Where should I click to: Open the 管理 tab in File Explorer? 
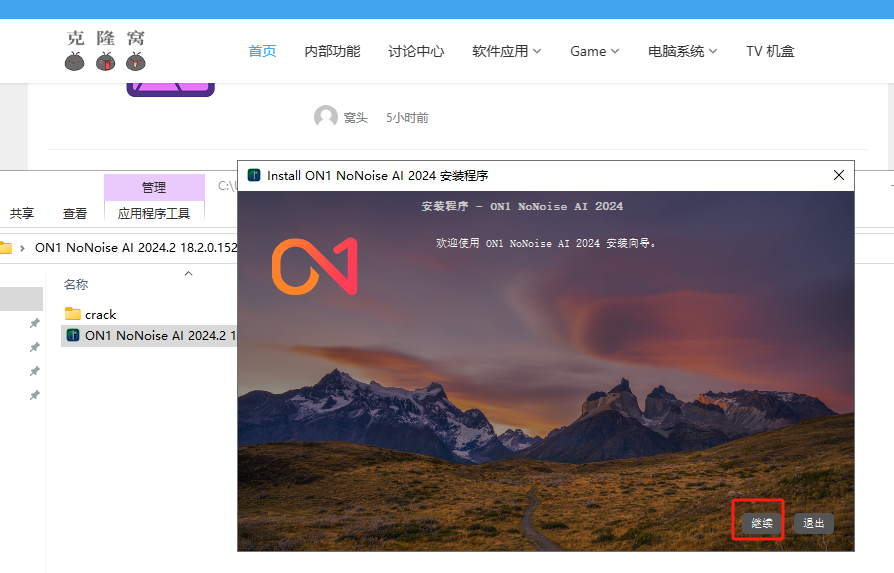pyautogui.click(x=154, y=188)
